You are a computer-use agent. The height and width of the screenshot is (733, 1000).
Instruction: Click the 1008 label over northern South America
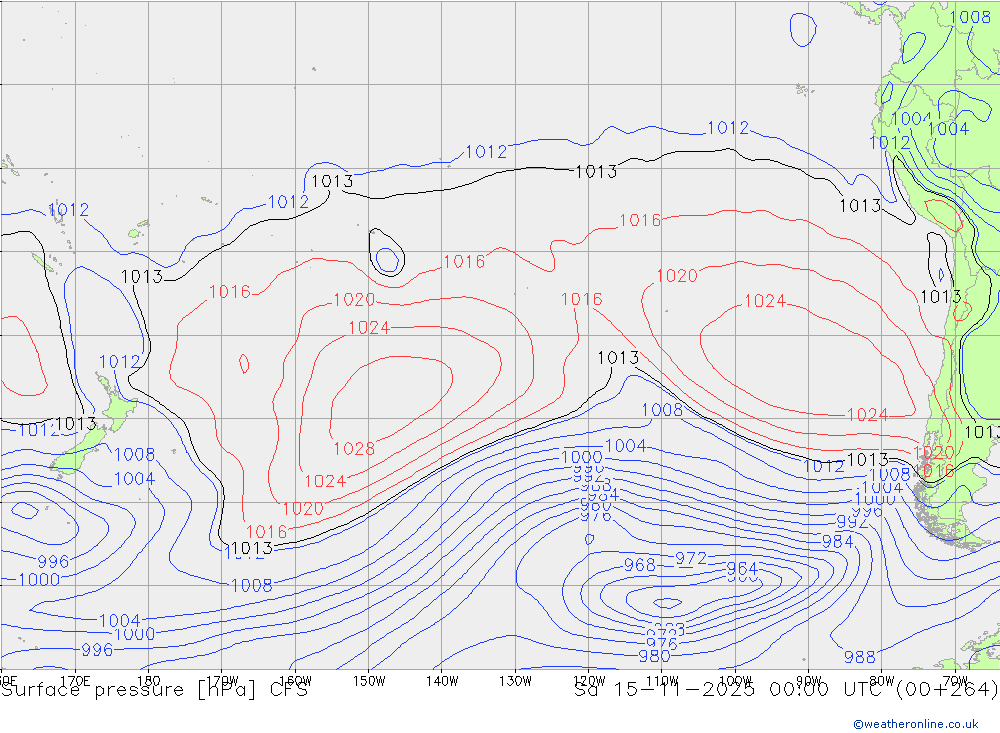click(970, 17)
